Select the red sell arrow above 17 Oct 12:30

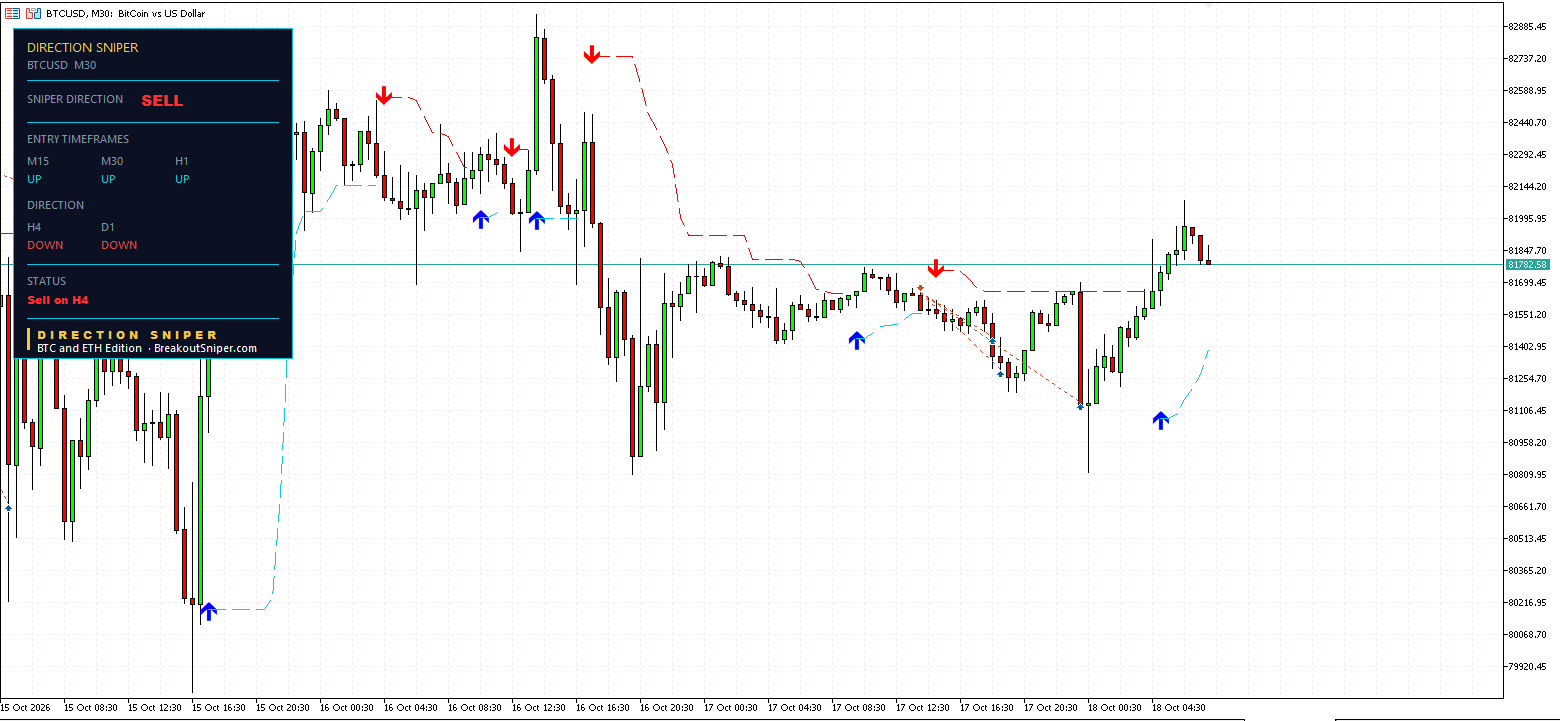coord(935,268)
